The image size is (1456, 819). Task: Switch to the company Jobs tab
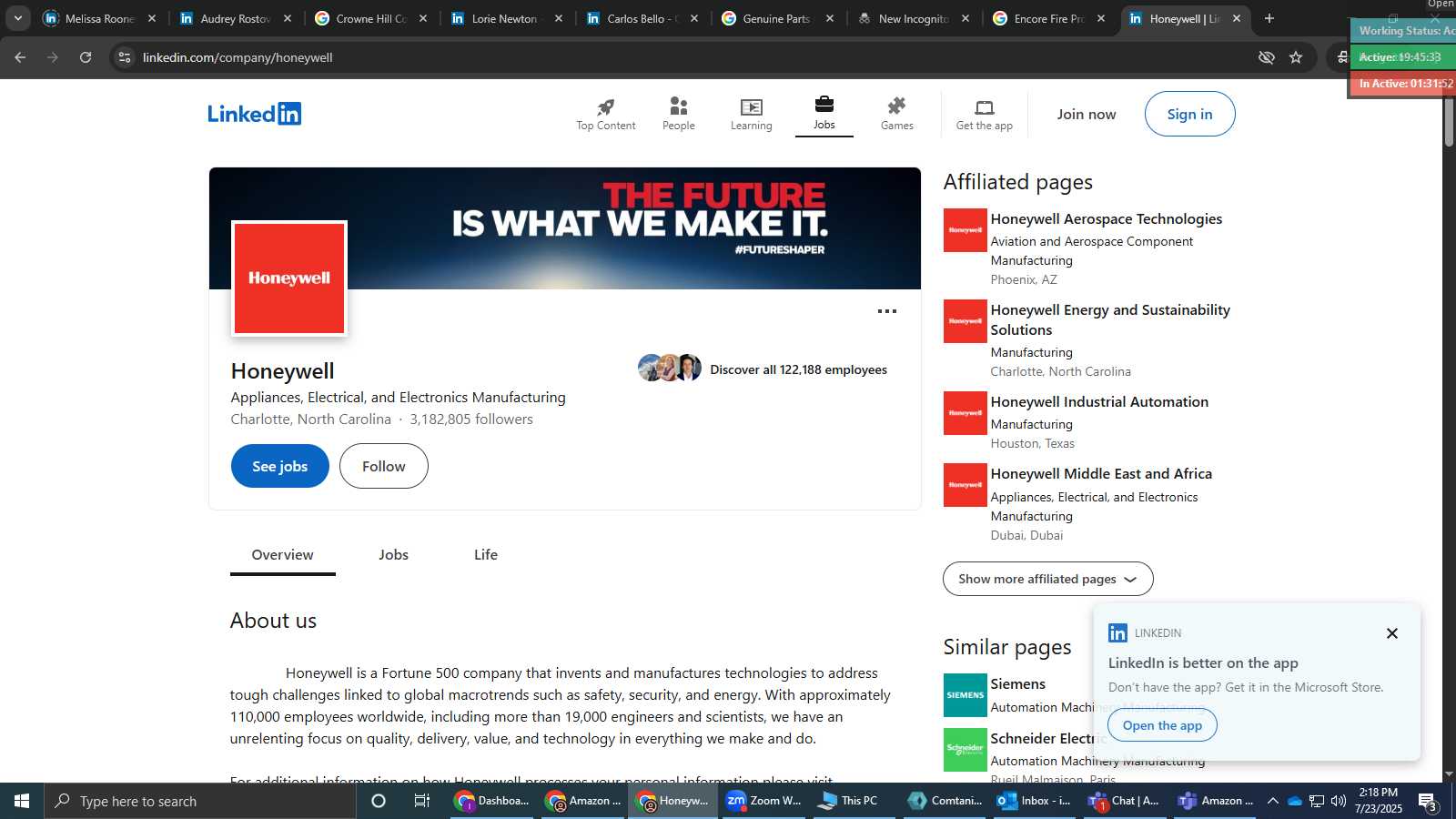[x=393, y=555]
